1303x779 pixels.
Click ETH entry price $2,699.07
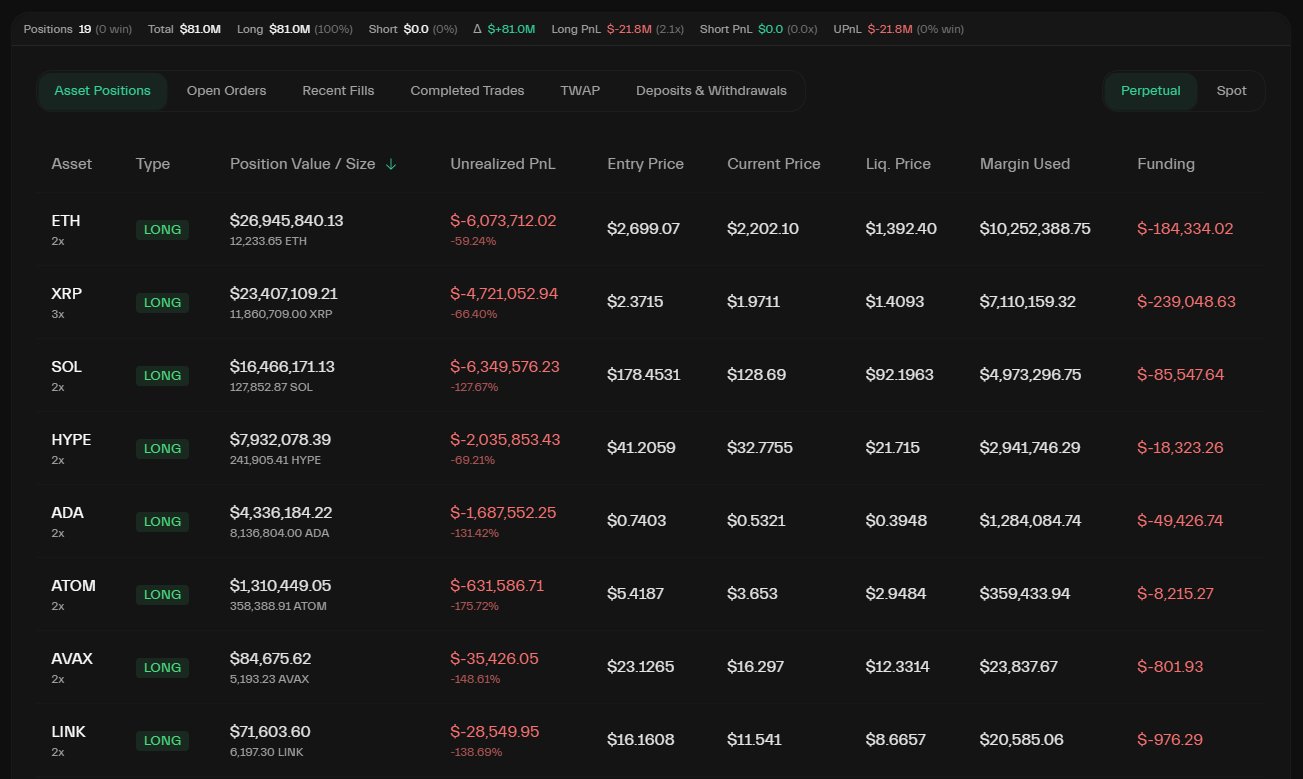[643, 229]
